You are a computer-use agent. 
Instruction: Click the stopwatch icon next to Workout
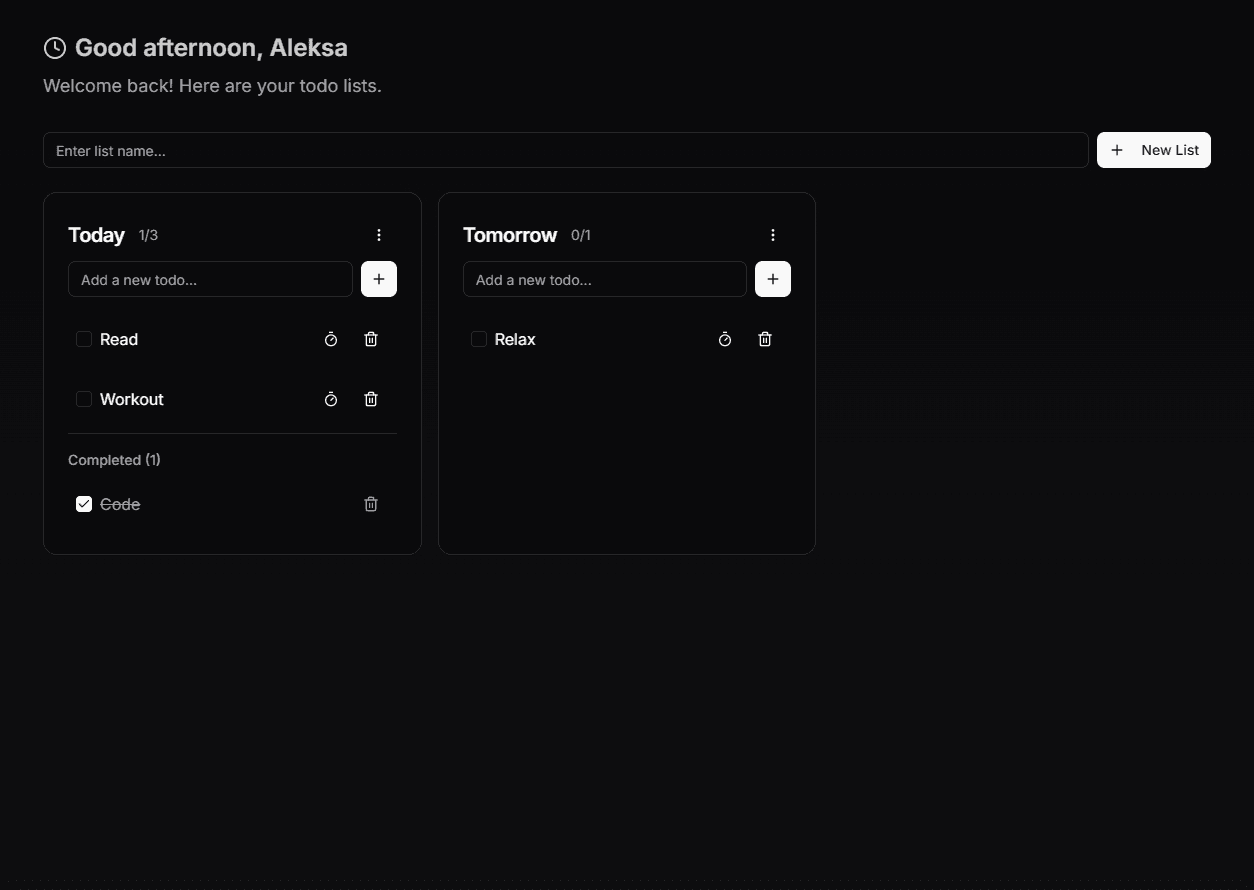331,399
